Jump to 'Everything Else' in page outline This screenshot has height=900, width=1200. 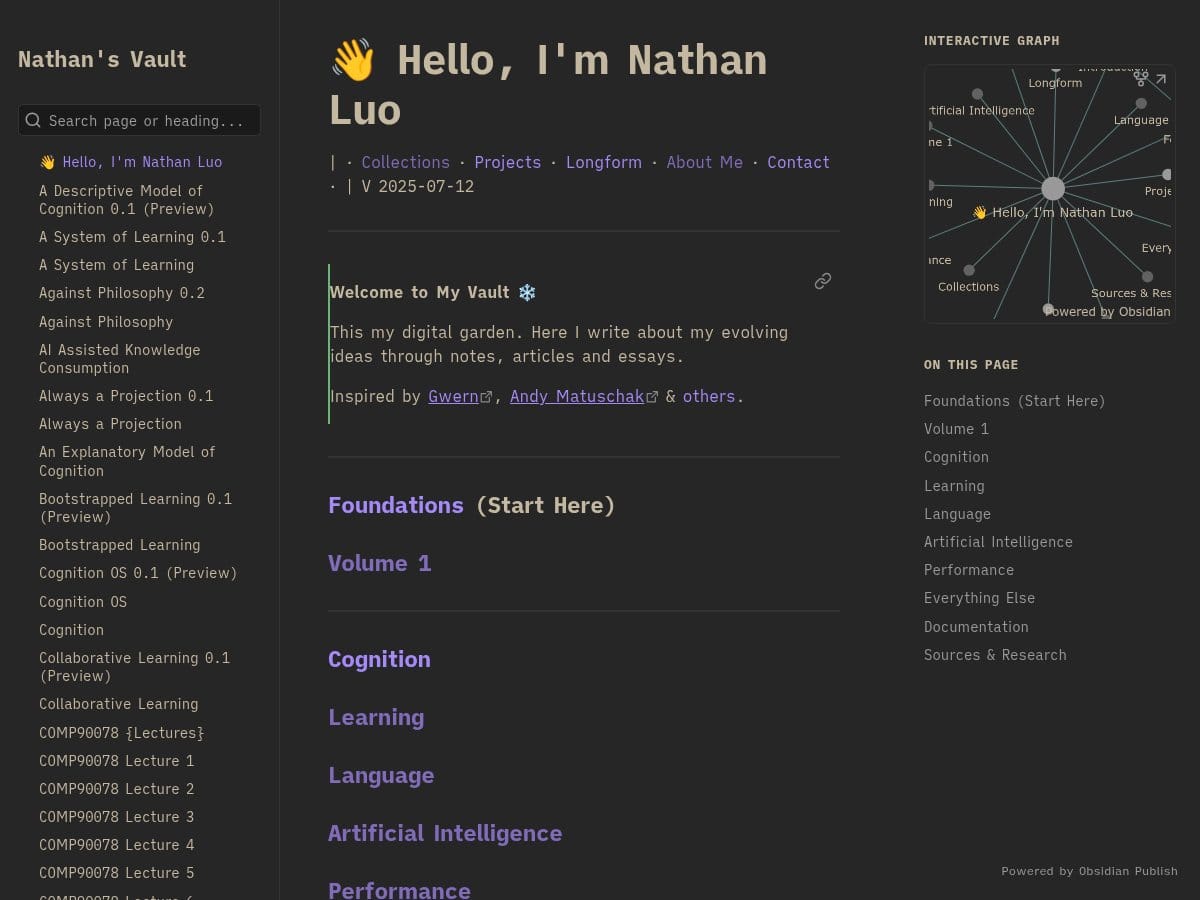(979, 598)
